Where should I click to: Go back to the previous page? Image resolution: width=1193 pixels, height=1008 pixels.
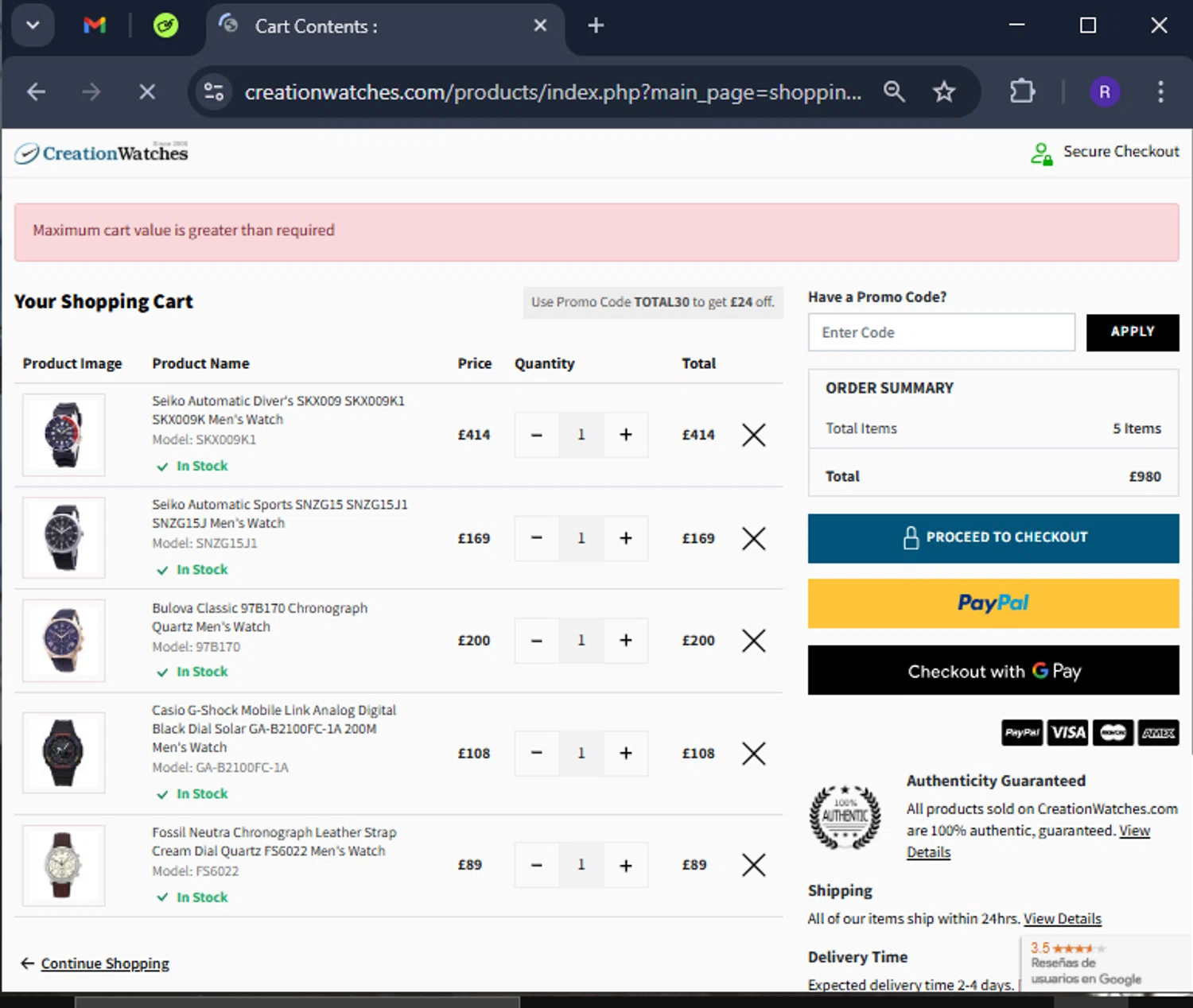(36, 92)
